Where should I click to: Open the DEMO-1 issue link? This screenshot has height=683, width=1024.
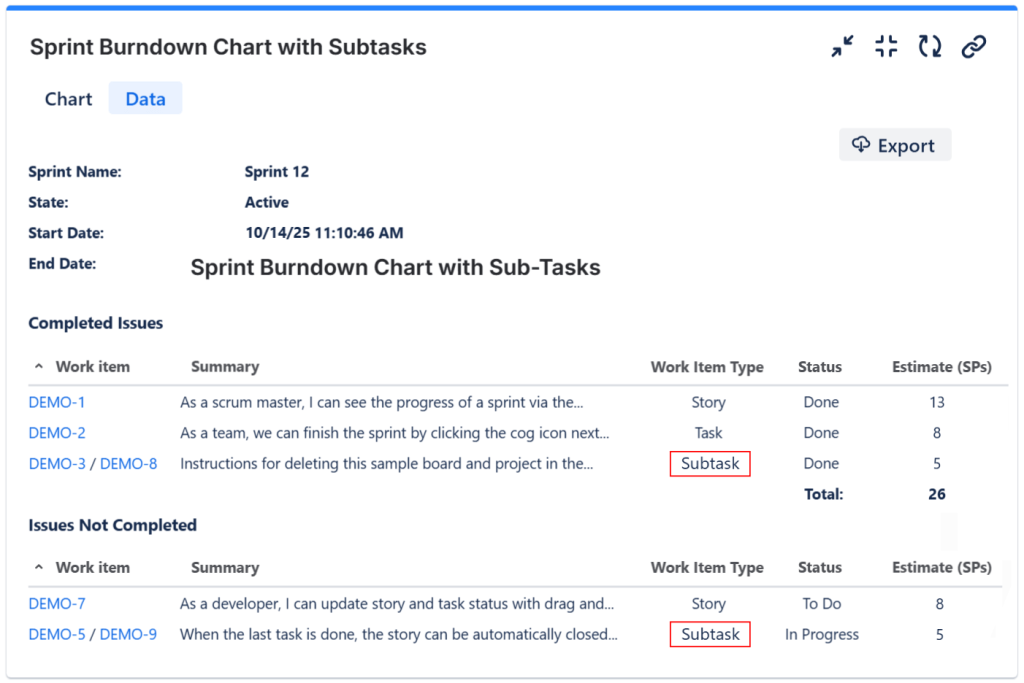(x=57, y=403)
